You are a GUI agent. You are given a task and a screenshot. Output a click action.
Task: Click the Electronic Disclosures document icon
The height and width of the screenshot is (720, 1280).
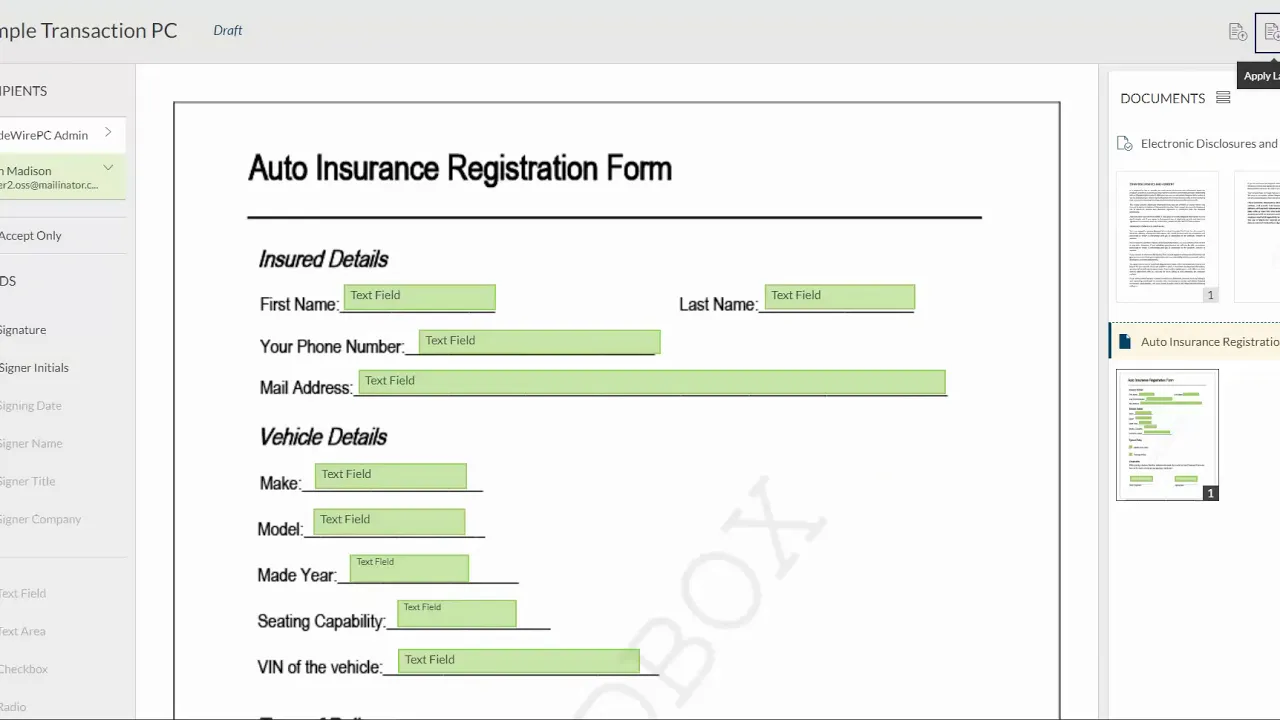click(1123, 143)
